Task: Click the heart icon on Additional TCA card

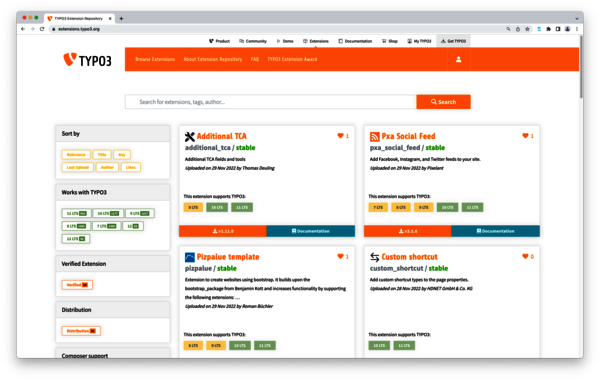Action: 340,136
